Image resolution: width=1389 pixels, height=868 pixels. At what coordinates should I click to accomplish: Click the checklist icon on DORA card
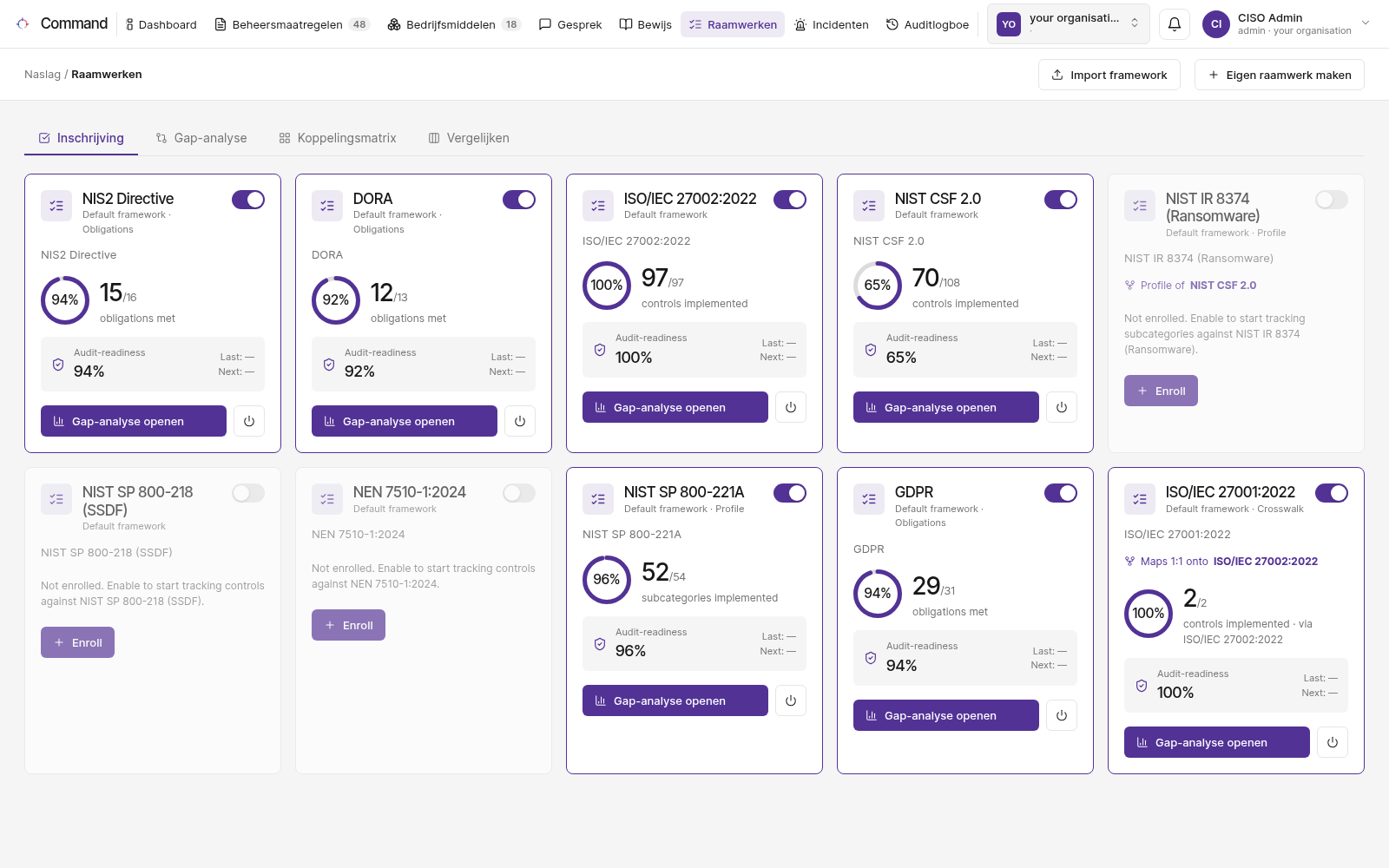point(327,206)
